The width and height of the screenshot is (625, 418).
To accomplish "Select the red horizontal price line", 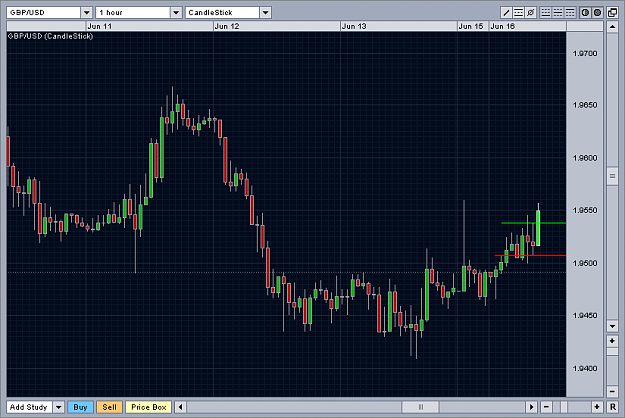I will [x=530, y=255].
